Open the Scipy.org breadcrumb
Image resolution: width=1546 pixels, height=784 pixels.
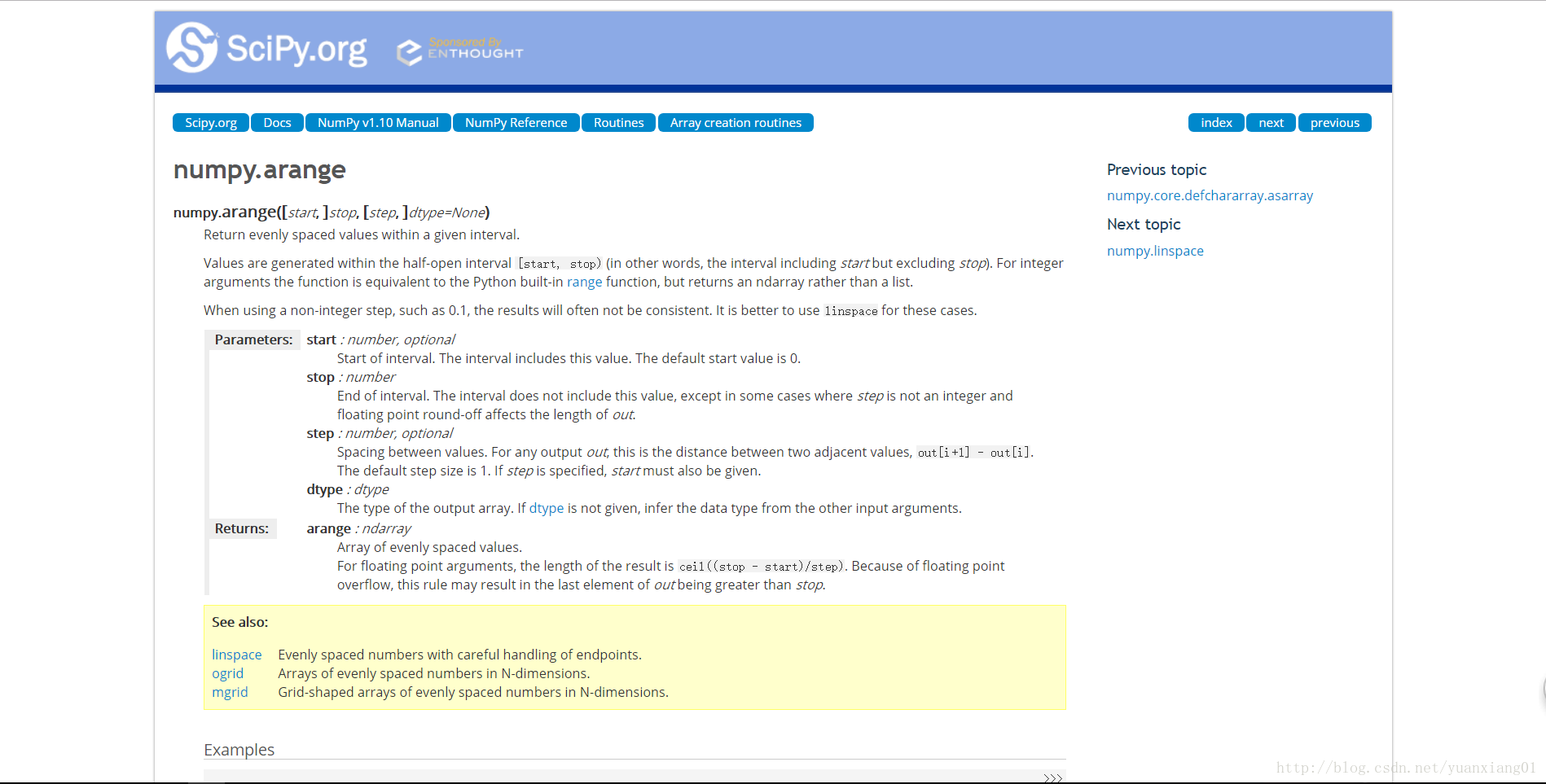click(x=211, y=123)
